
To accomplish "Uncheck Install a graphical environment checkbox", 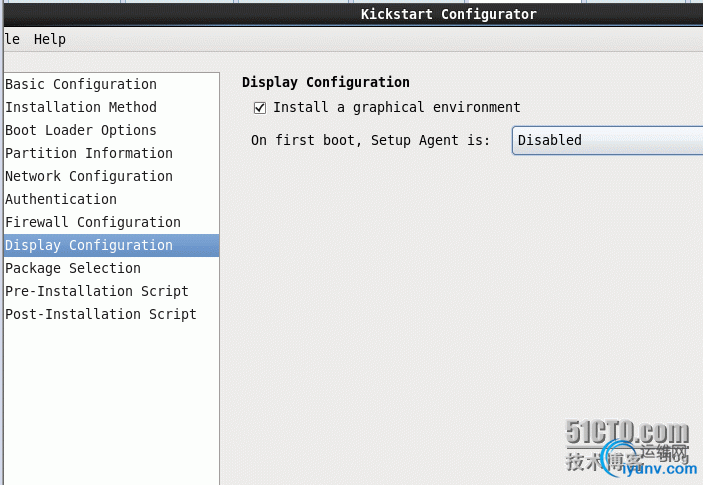I will tap(260, 108).
